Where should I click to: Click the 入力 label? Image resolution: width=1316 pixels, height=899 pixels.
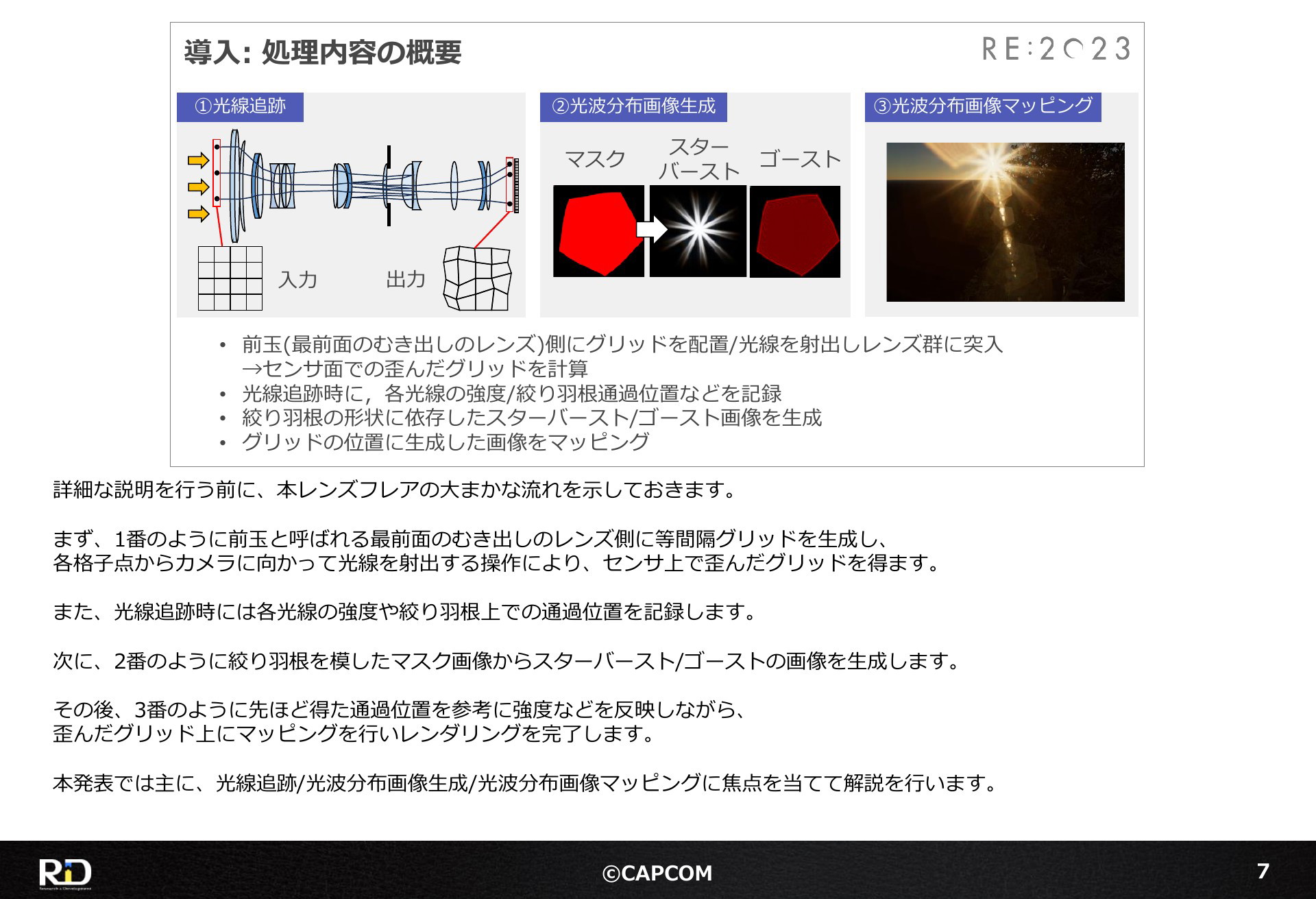click(298, 280)
